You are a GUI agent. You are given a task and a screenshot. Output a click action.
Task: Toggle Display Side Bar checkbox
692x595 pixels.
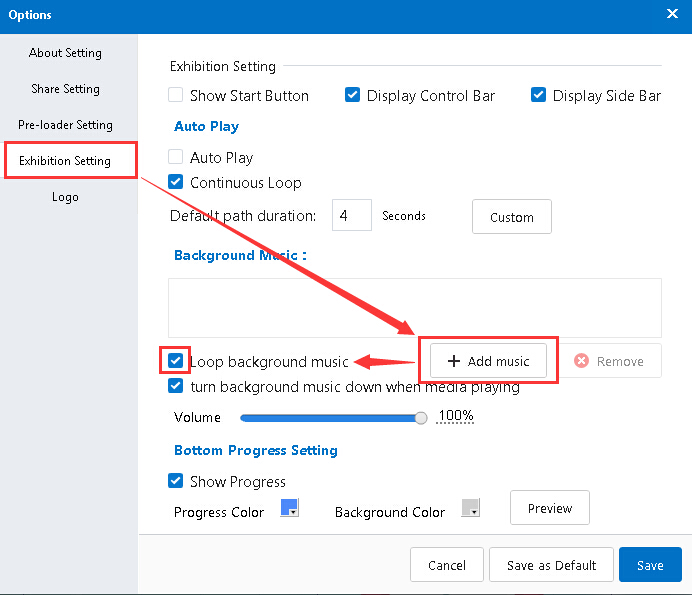tap(538, 95)
